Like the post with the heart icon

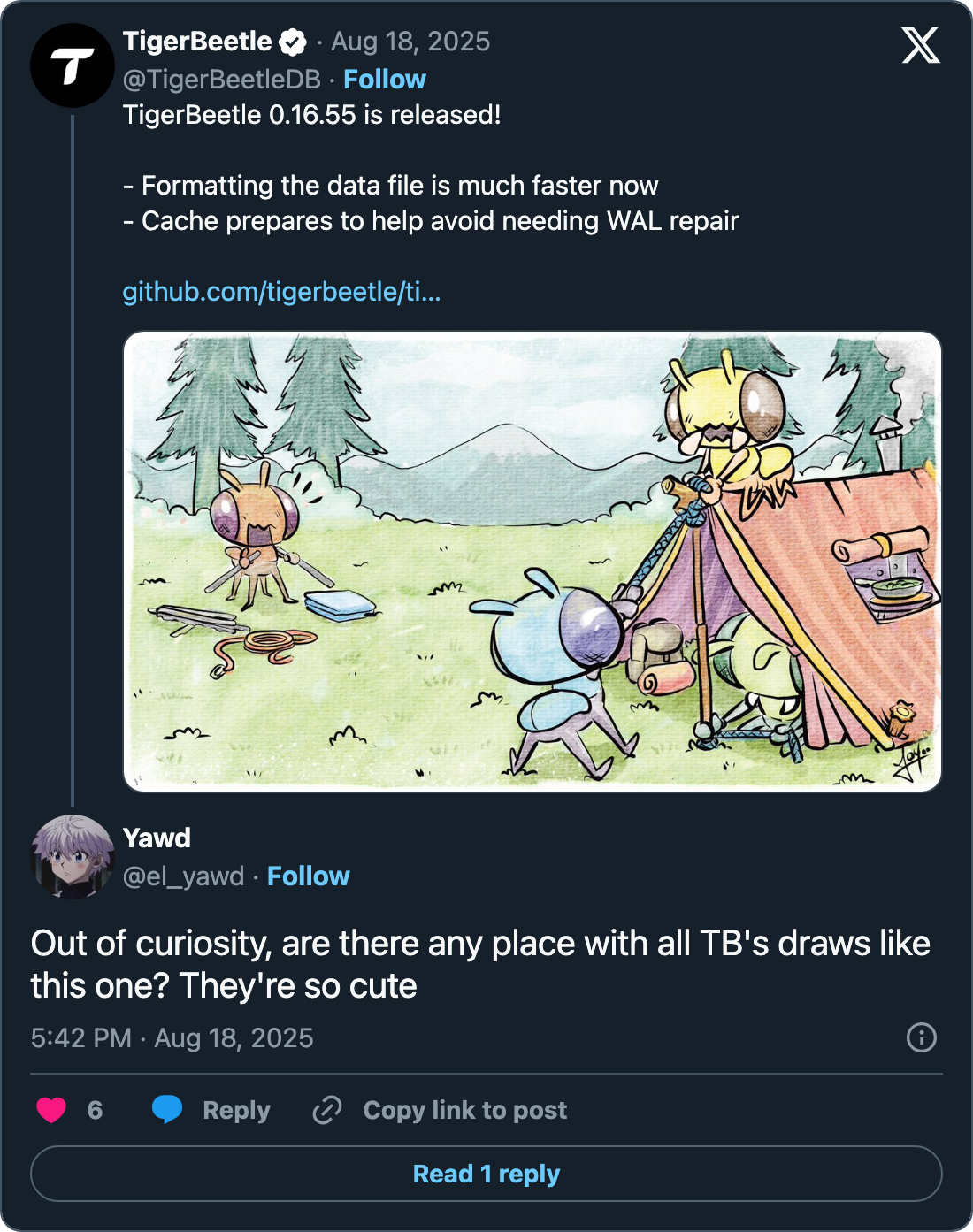(51, 1110)
